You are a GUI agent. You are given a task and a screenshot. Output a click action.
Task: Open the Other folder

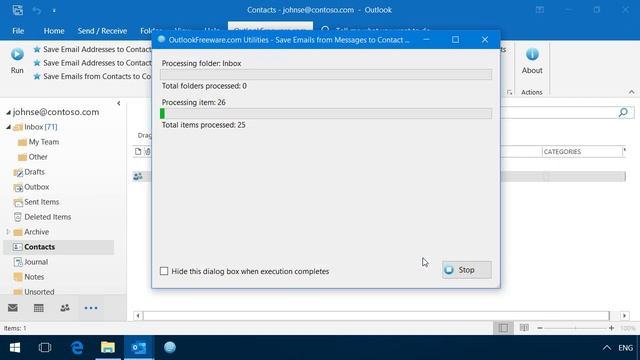tap(38, 157)
